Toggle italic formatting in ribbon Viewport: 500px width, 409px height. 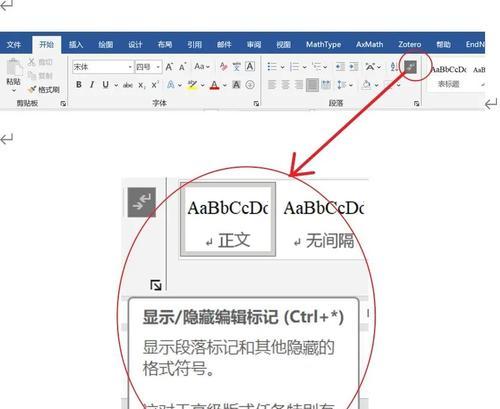coord(92,85)
